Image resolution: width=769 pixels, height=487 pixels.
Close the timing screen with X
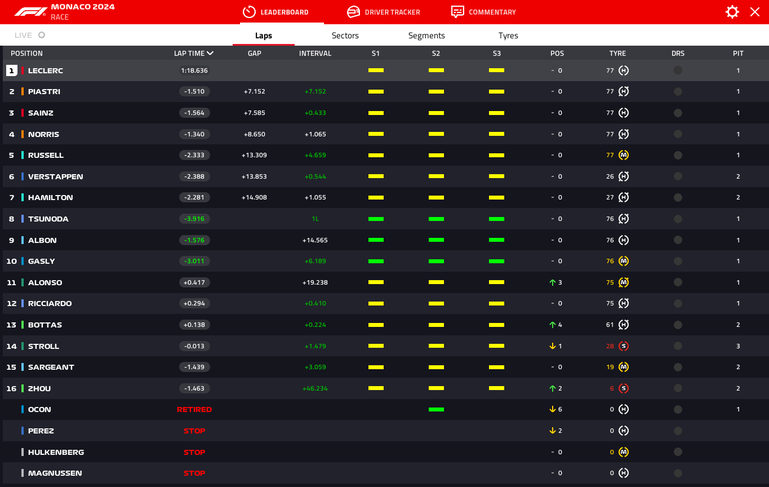(x=755, y=12)
